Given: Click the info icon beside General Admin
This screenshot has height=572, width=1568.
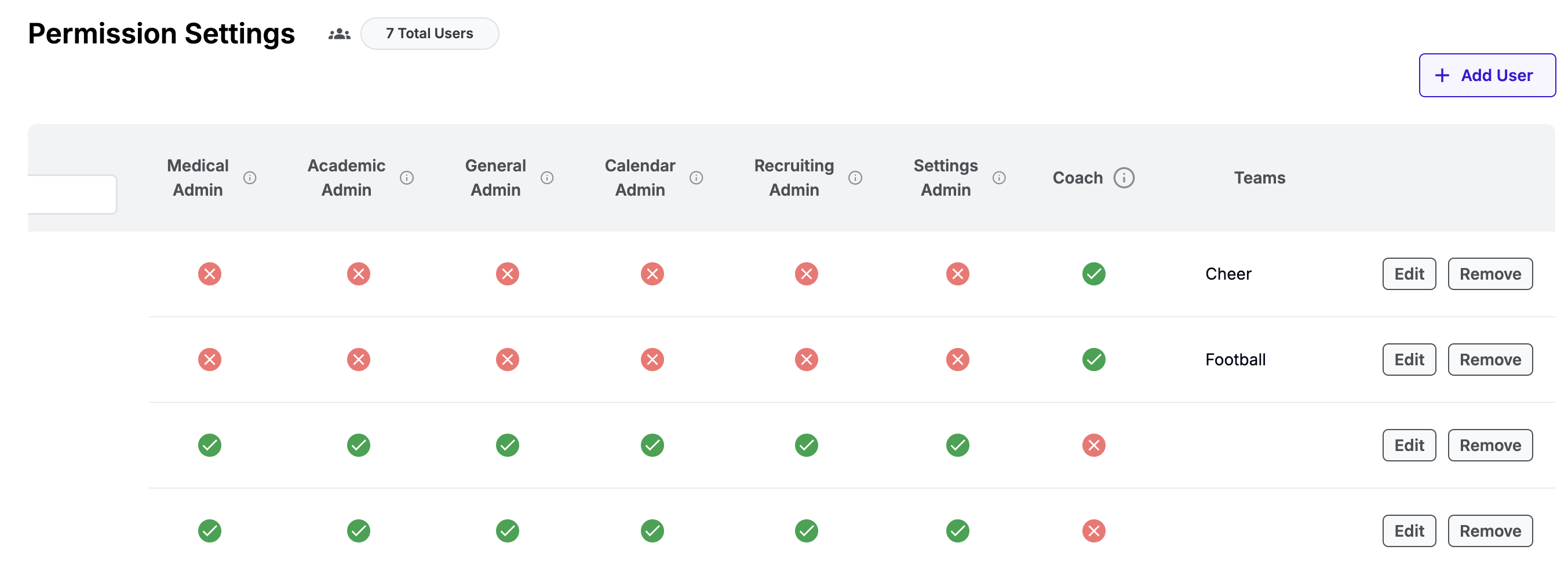Looking at the screenshot, I should point(546,178).
